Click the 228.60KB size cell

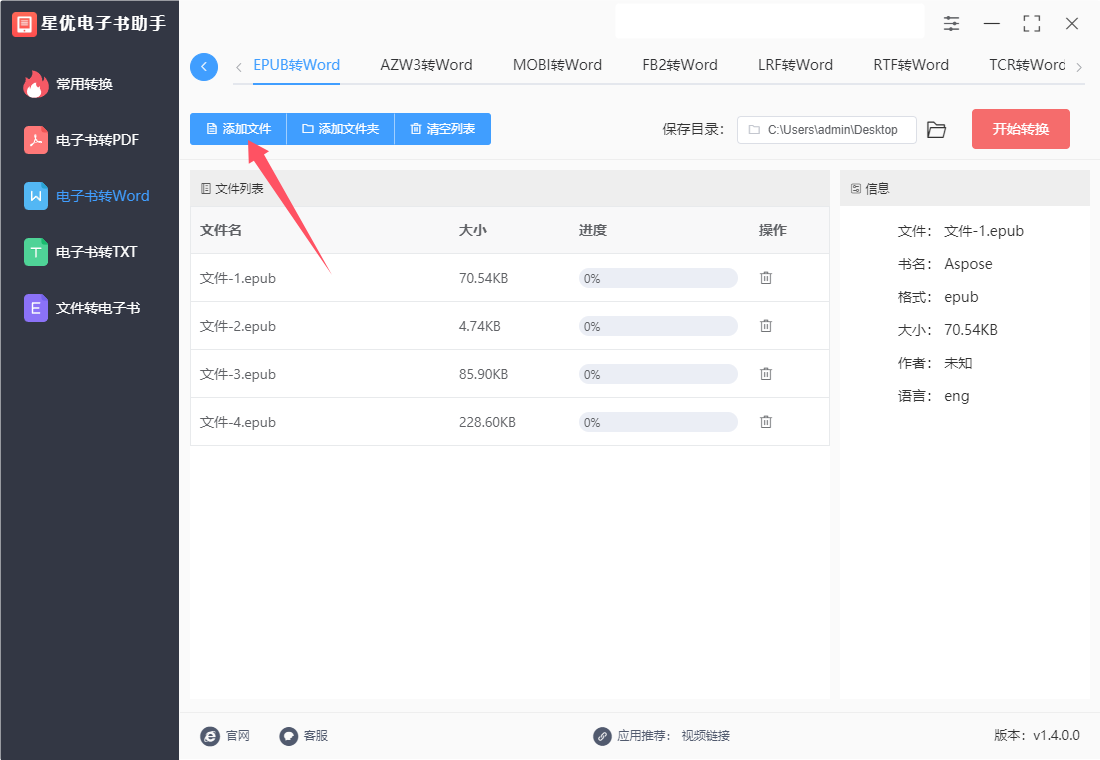pos(488,422)
